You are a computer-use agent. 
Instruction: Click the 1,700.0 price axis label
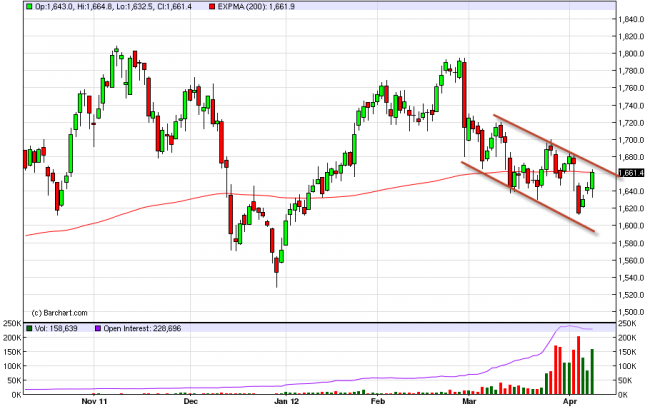(x=632, y=140)
